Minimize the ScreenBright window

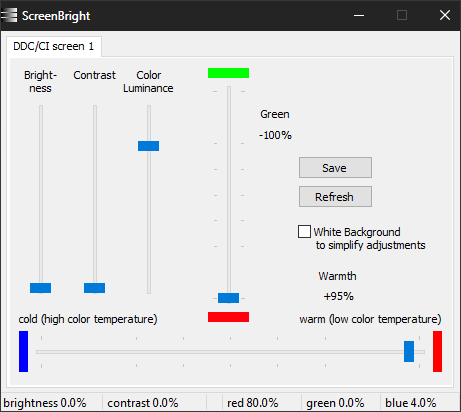(359, 15)
